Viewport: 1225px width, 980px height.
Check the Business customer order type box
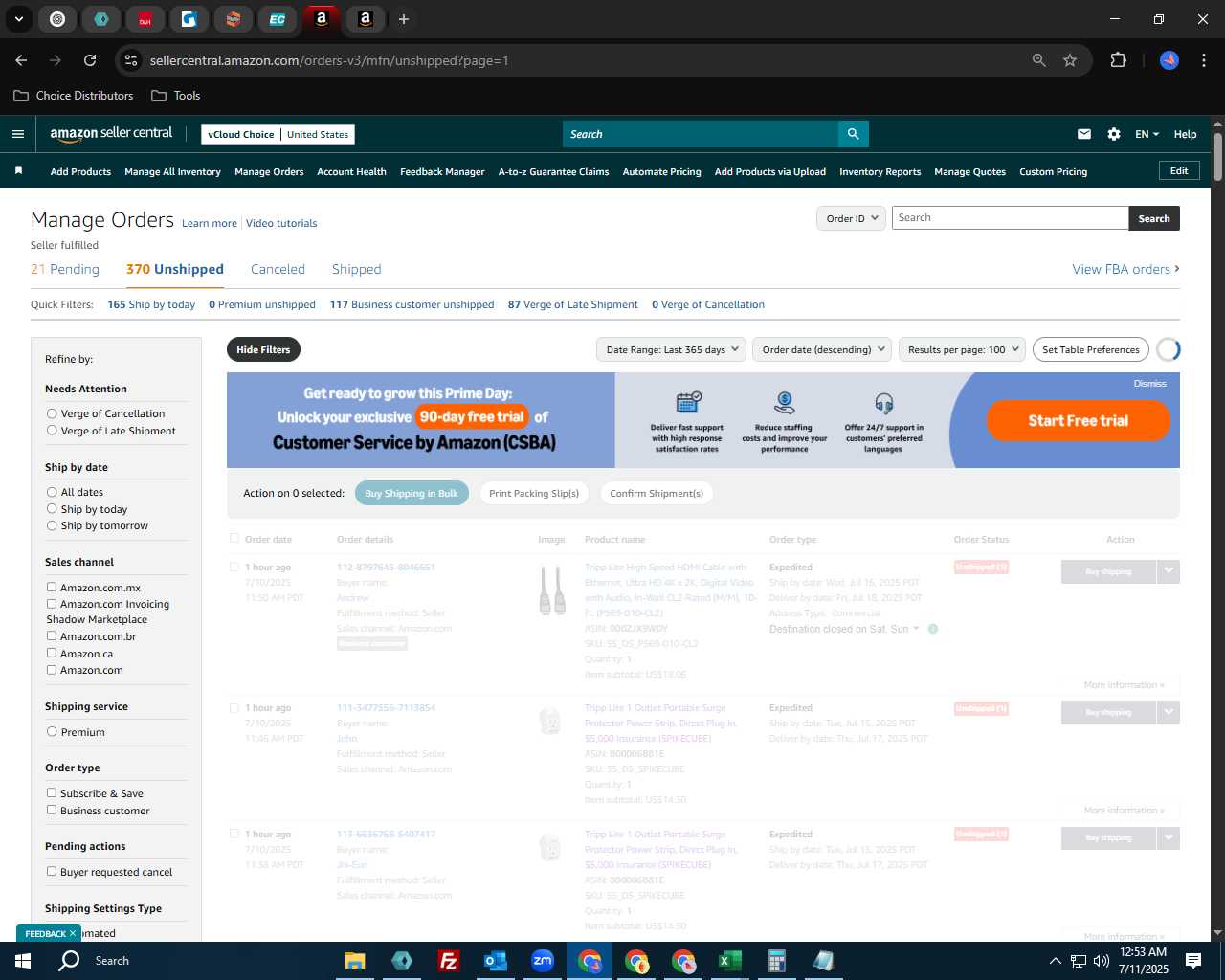pyautogui.click(x=52, y=811)
